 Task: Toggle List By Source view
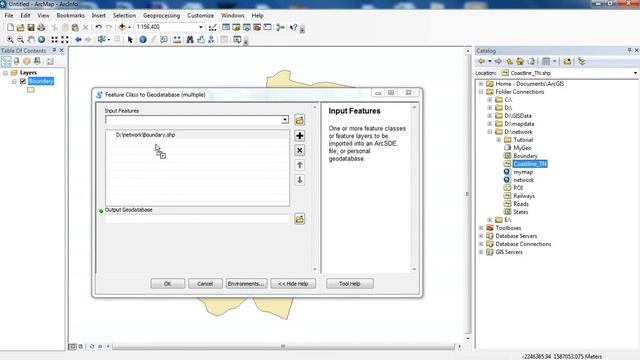[x=16, y=61]
